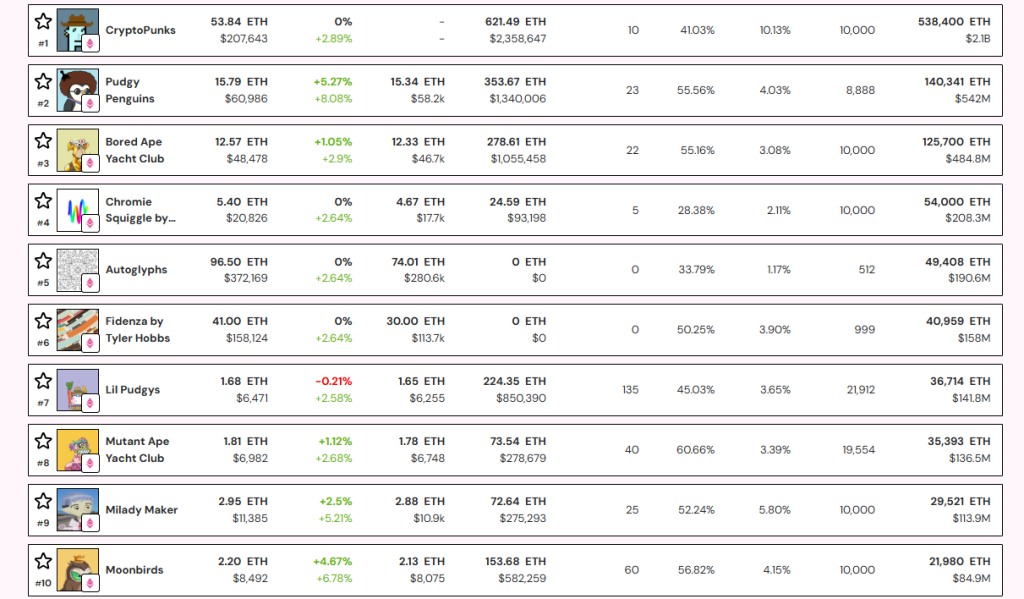Open the CryptoPunks collection thumbnail

[78, 30]
